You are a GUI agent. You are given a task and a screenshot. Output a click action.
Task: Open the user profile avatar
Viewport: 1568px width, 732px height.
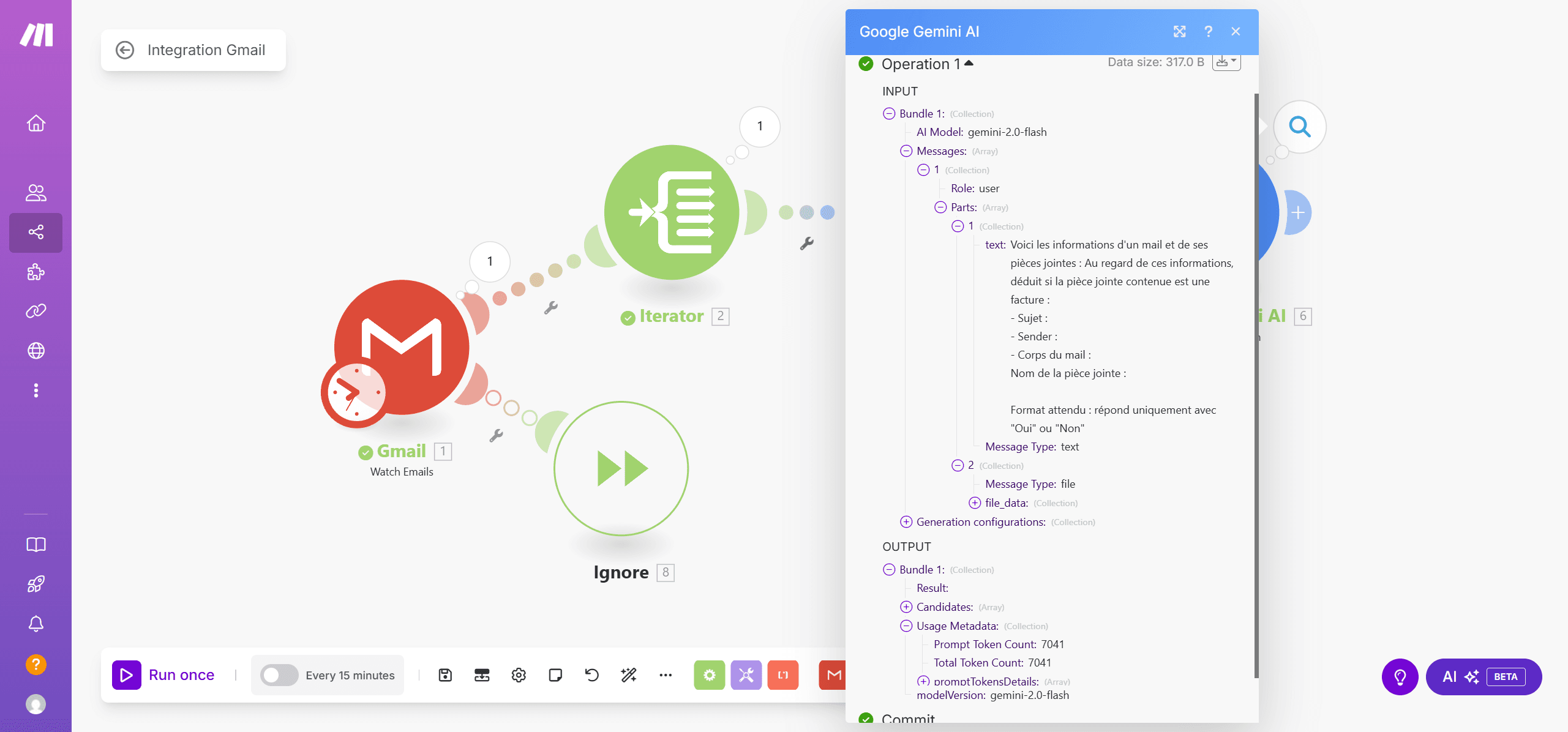(36, 704)
